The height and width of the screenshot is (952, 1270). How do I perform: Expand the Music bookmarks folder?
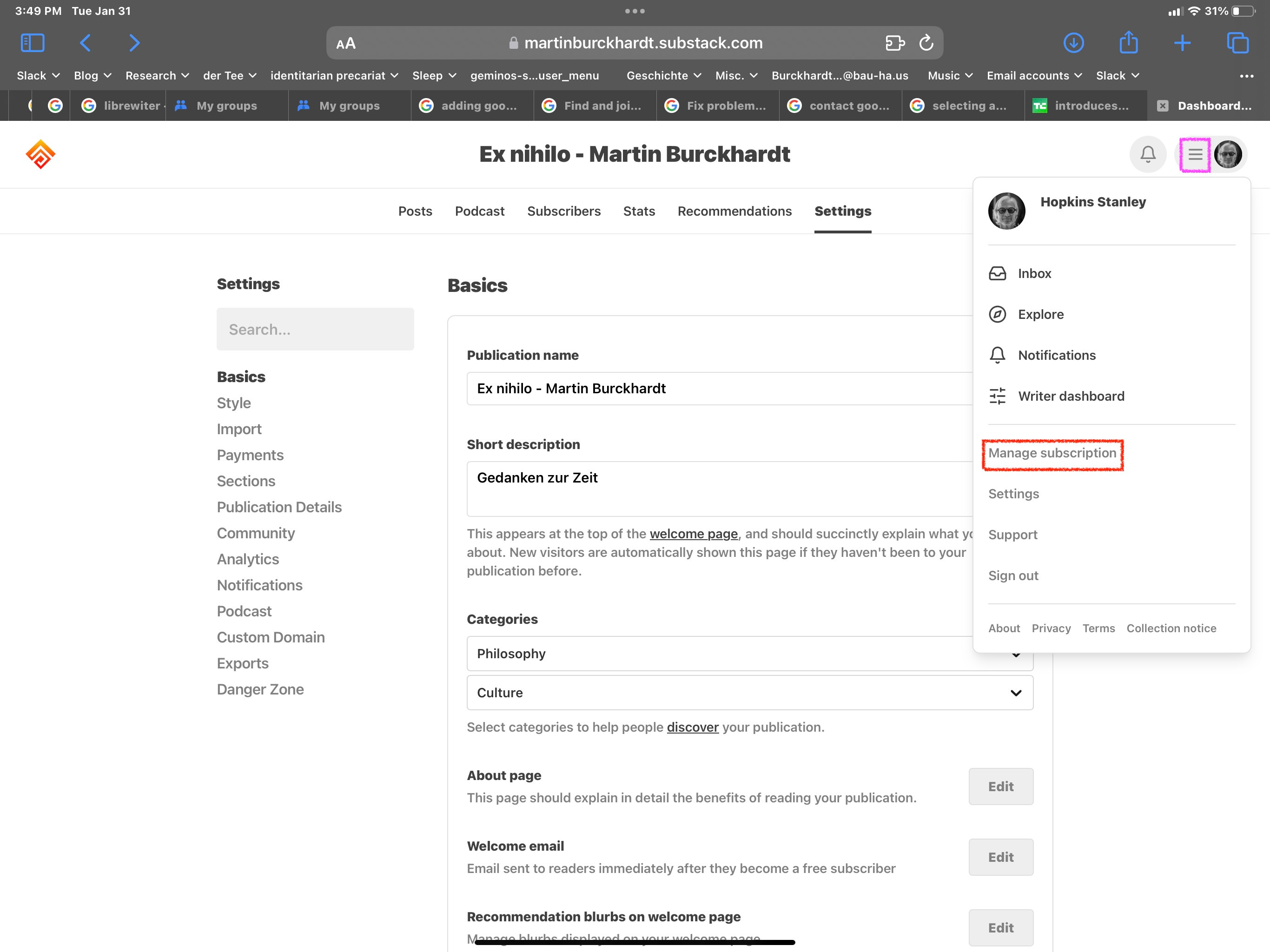coord(950,76)
